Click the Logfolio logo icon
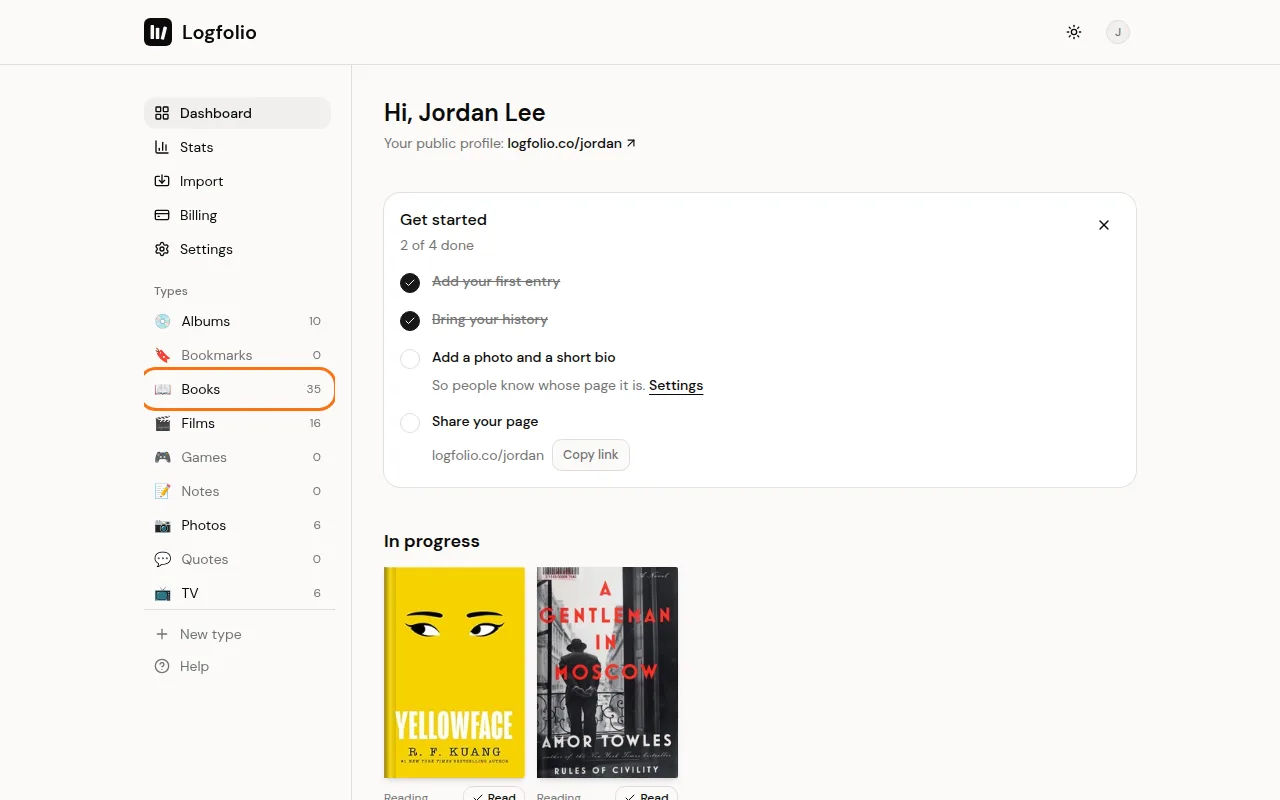This screenshot has width=1280, height=800. click(x=158, y=32)
